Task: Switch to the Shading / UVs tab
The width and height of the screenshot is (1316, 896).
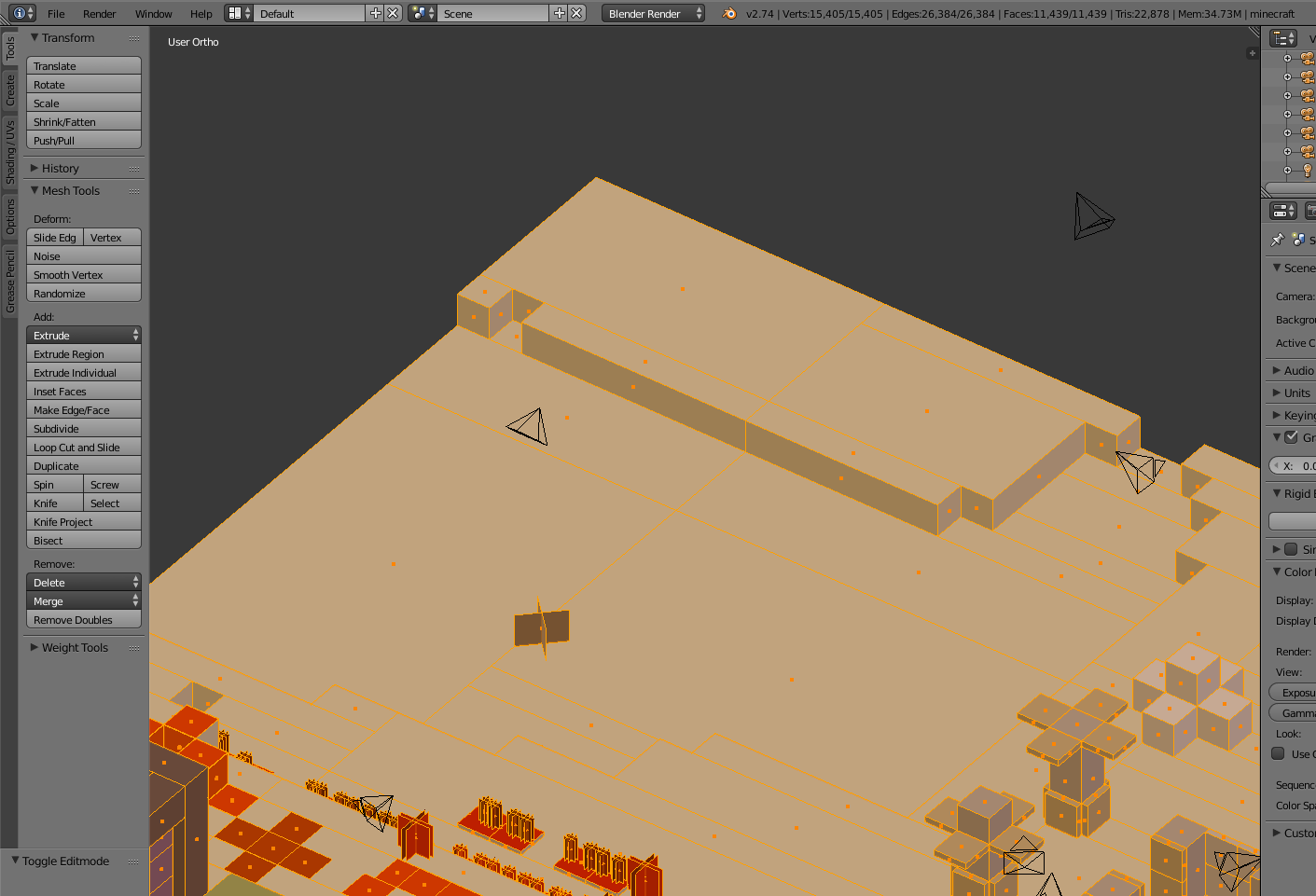Action: 10,152
